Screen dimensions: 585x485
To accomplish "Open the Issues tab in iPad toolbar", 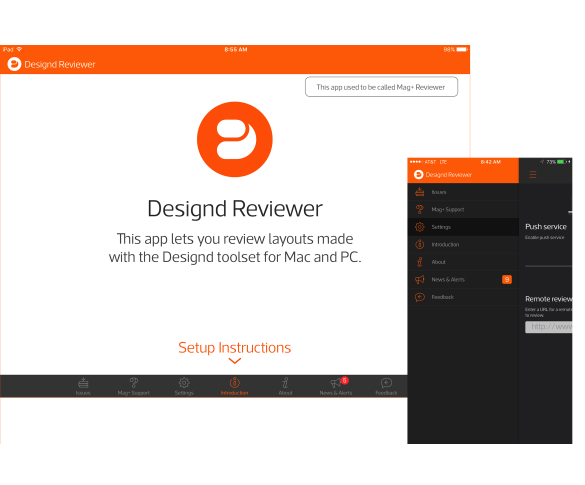I will click(x=83, y=386).
